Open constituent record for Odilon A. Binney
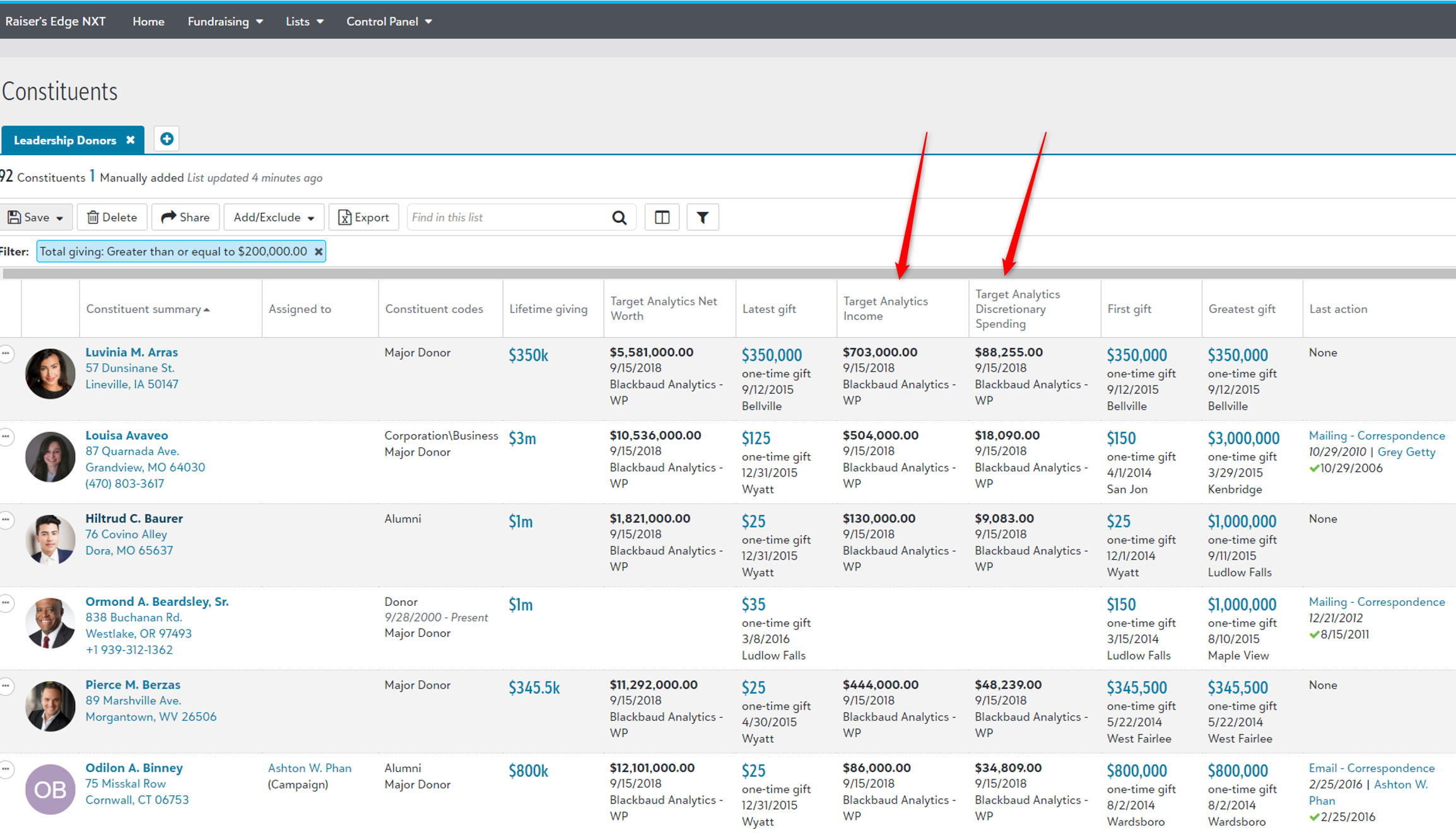The width and height of the screenshot is (1456, 835). (134, 767)
